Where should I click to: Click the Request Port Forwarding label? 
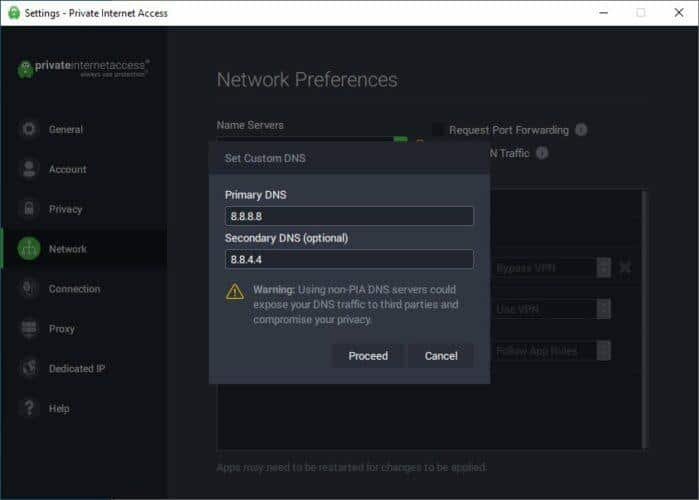point(509,130)
